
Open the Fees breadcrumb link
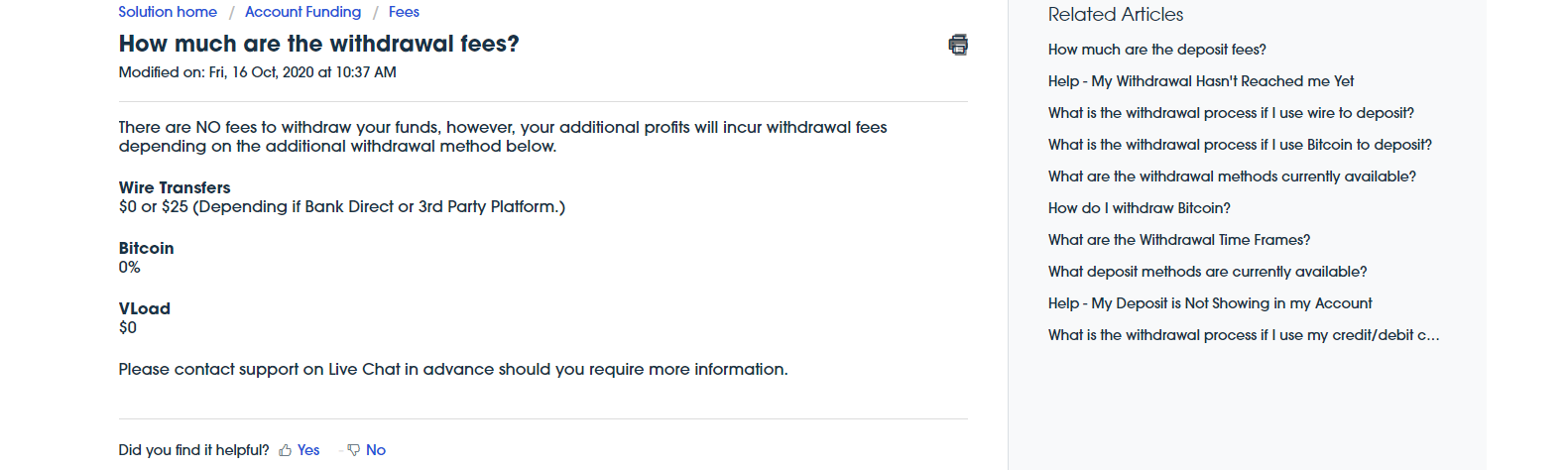click(404, 12)
